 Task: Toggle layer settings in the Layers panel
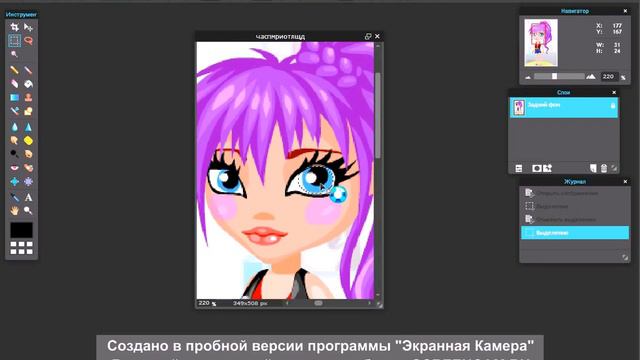point(519,169)
